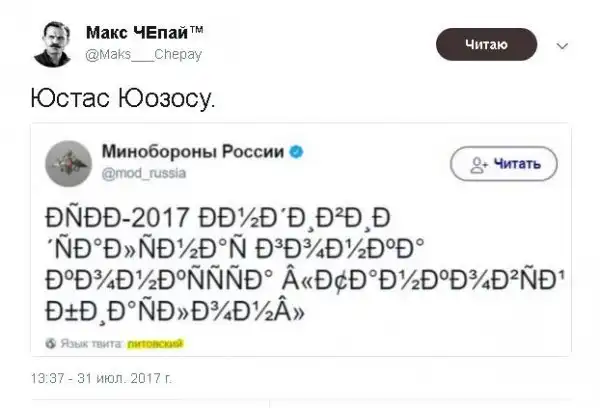Open the @mod_russia handle

[x=136, y=171]
